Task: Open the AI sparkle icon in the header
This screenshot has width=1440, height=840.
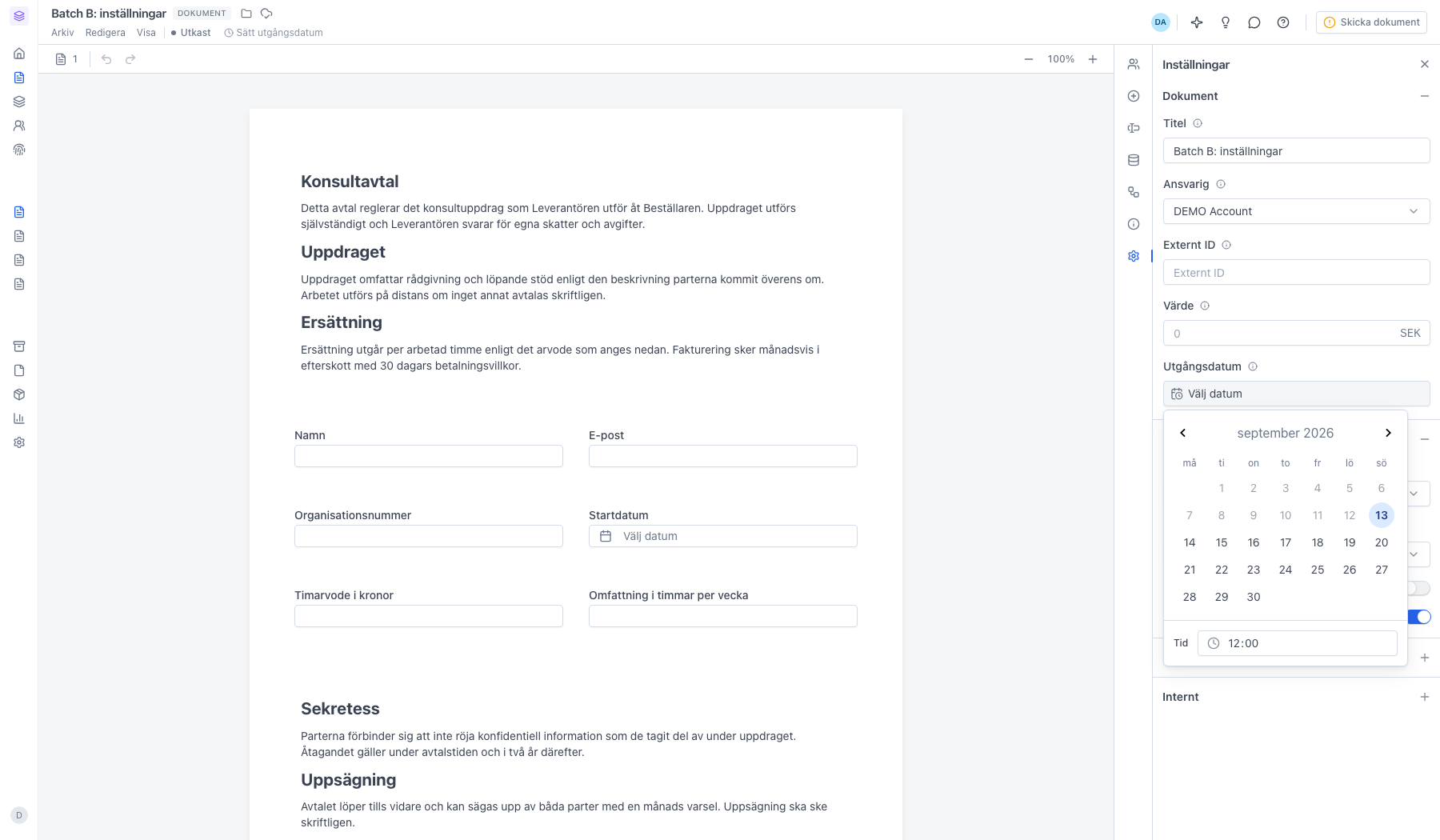Action: coord(1197,22)
